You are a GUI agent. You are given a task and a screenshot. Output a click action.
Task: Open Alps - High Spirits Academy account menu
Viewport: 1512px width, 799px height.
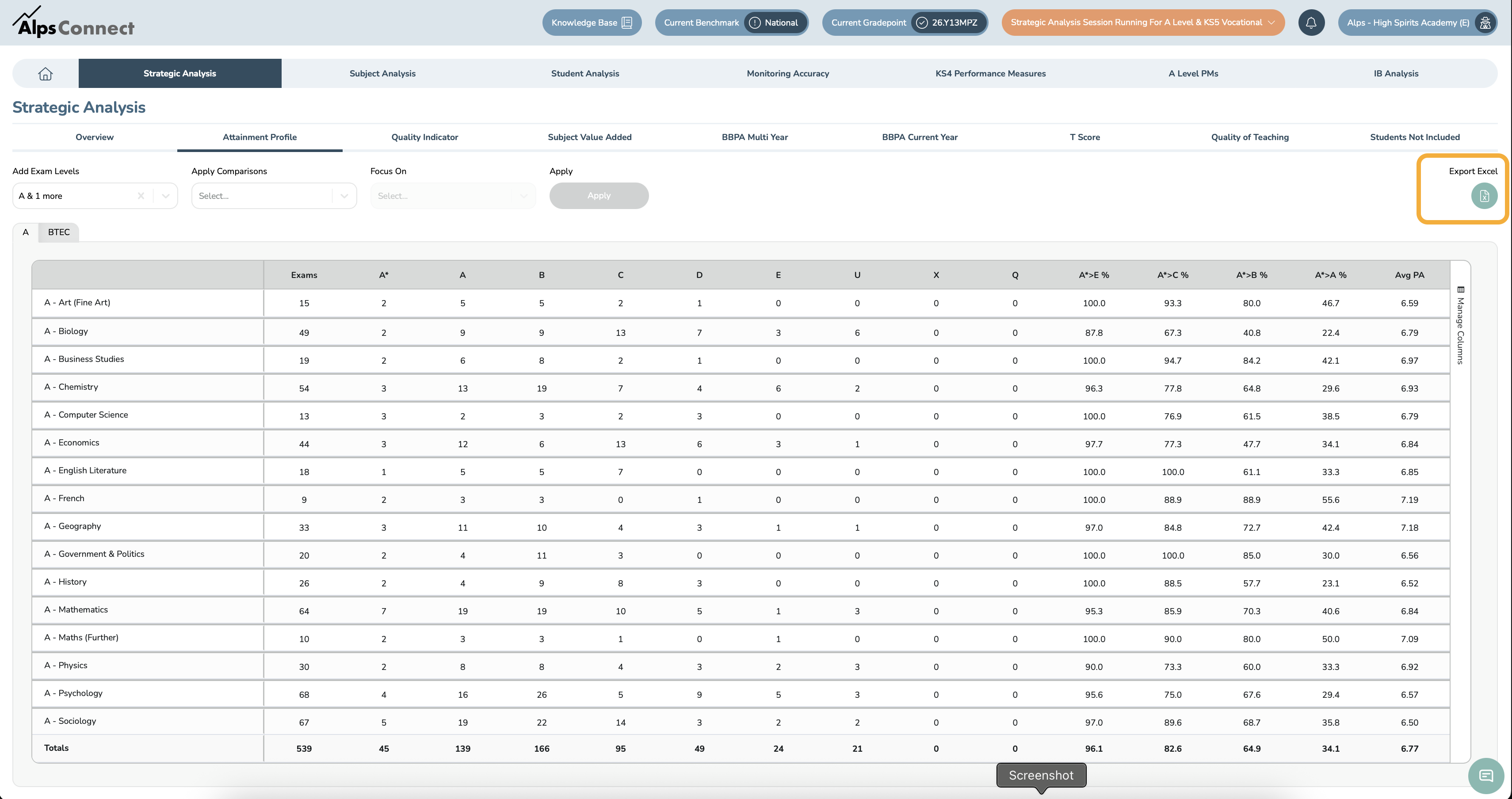1417,23
